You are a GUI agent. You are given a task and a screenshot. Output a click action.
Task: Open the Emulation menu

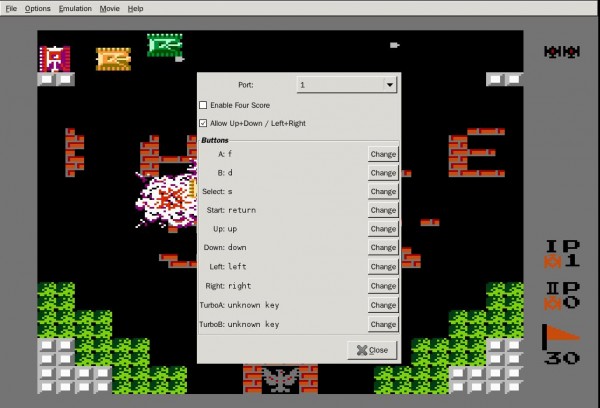click(x=75, y=8)
